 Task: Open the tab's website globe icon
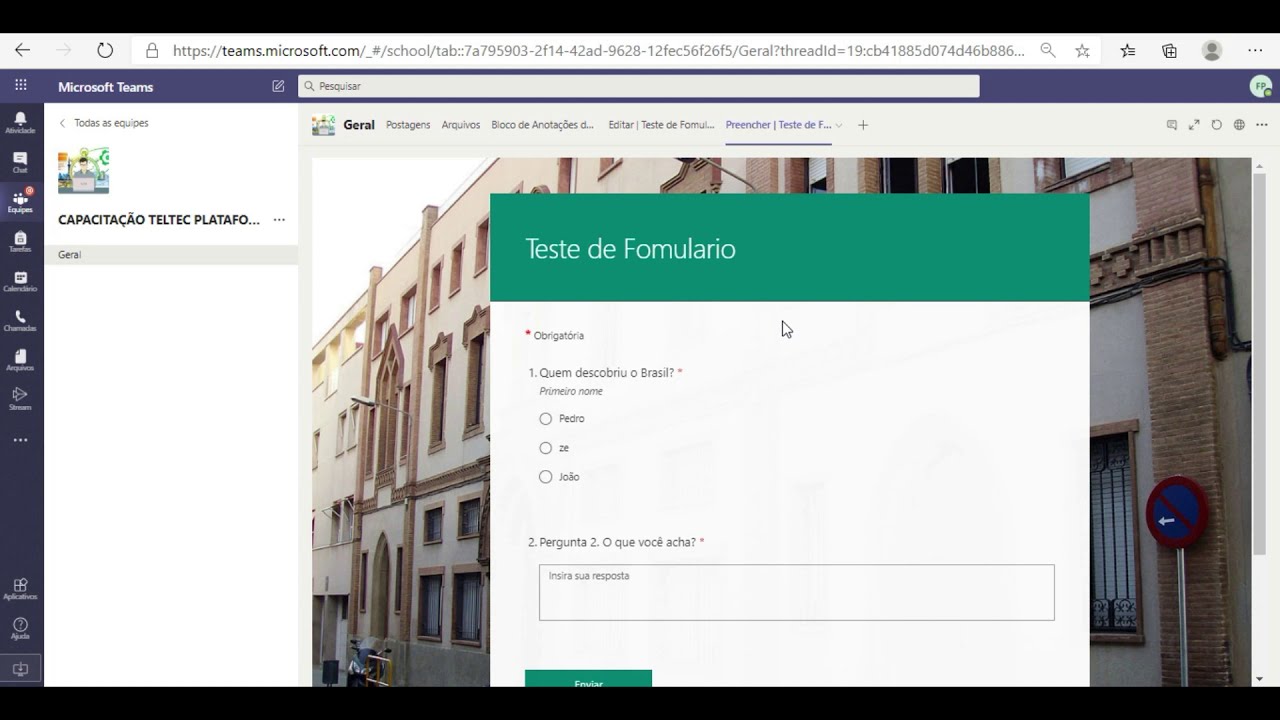(x=1239, y=125)
